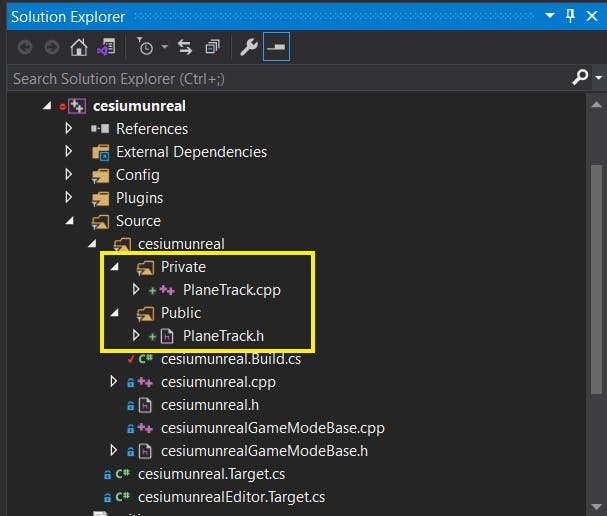The width and height of the screenshot is (607, 516).
Task: Select cesiumunrealGameModeBase.cpp file
Action: (273, 428)
